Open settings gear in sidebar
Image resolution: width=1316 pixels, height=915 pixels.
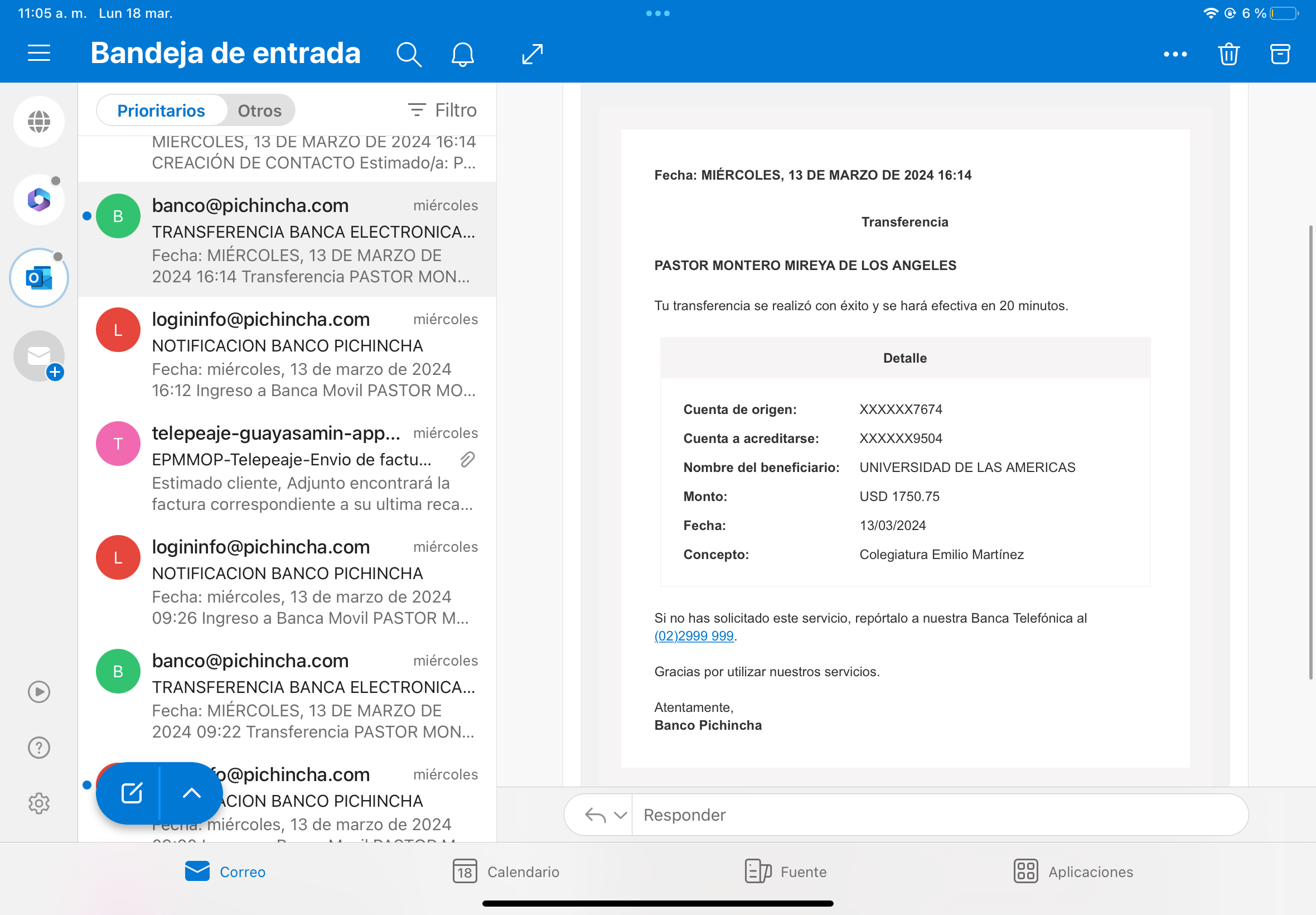coord(39,803)
